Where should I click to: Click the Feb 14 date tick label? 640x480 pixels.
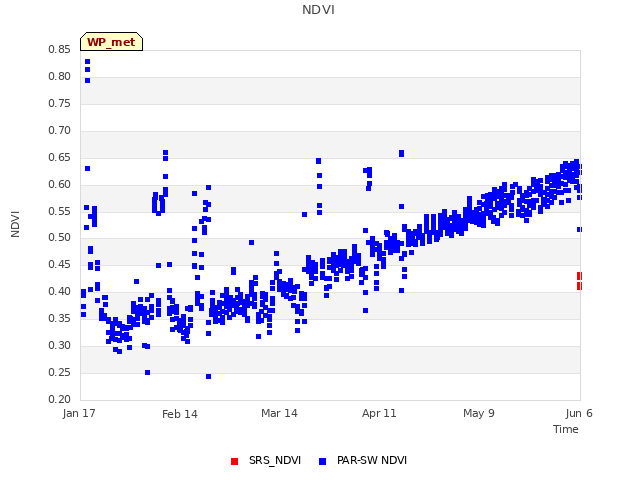click(180, 414)
